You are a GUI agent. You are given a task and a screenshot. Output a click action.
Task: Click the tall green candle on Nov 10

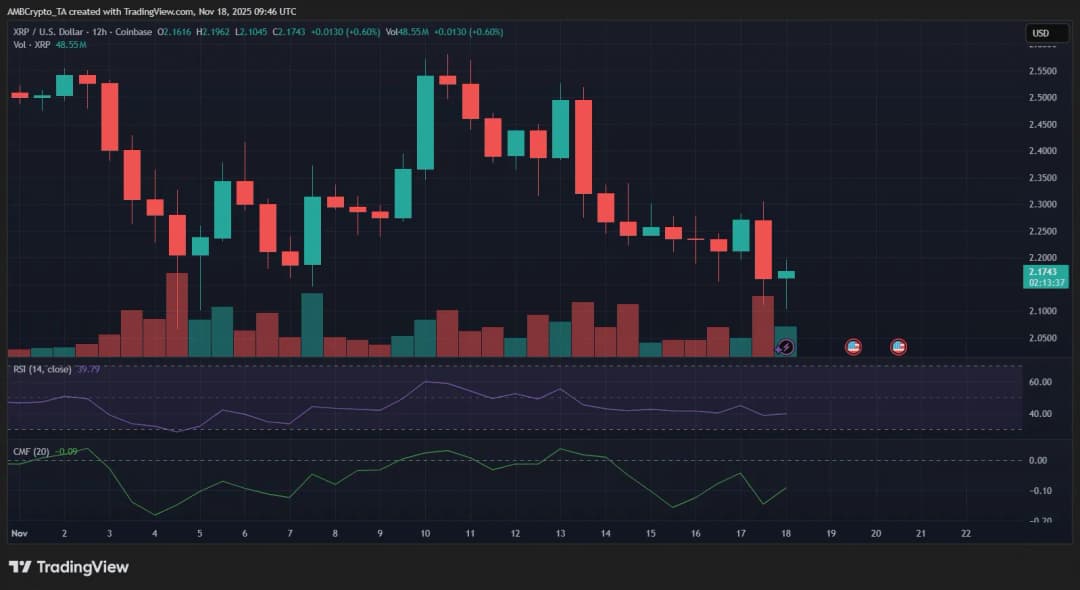[425, 122]
